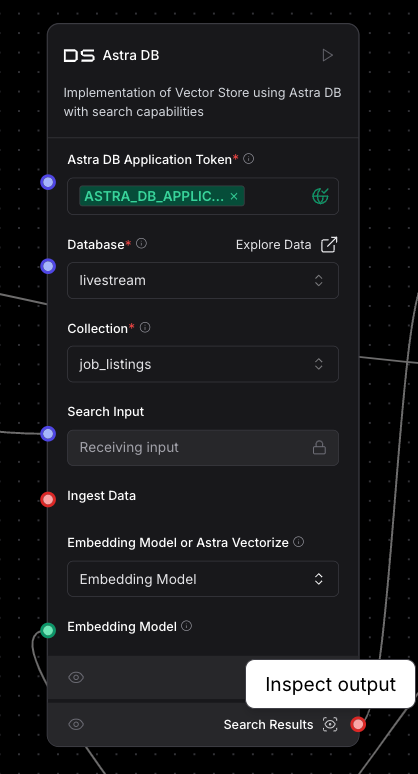Open the Explore Data link
418x774 pixels.
tap(287, 245)
